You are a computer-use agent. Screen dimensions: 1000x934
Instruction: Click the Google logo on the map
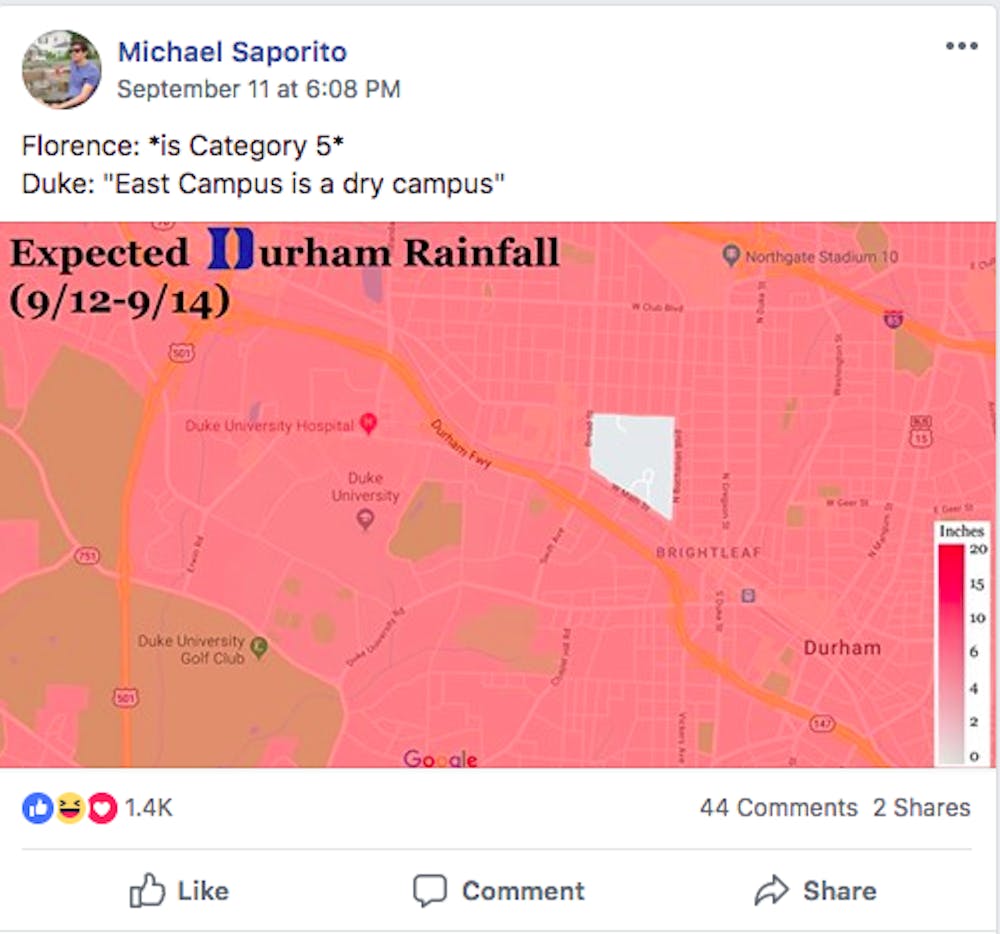coord(440,759)
